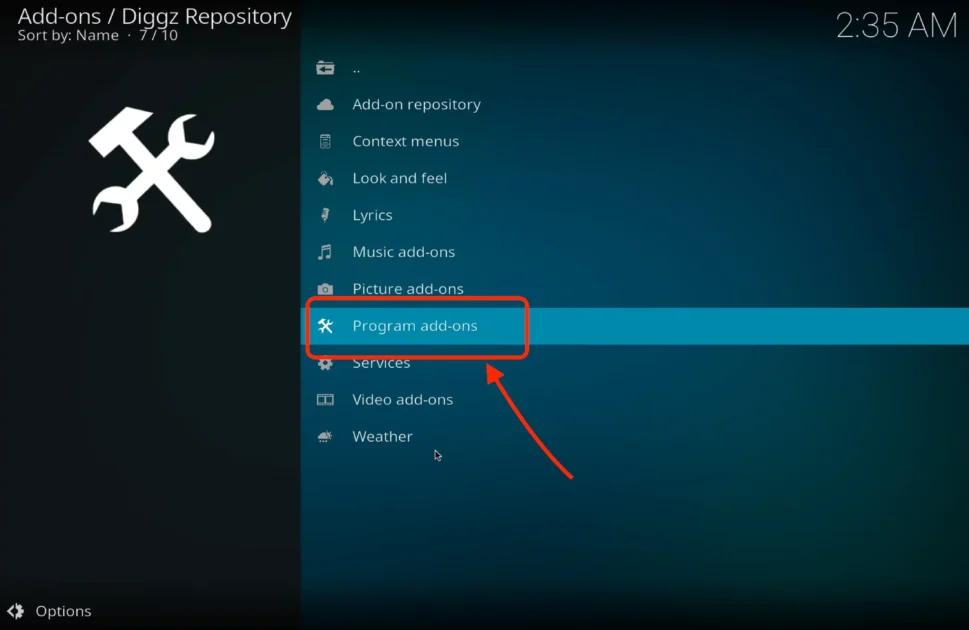Open the Options menu
Image resolution: width=969 pixels, height=630 pixels.
[x=63, y=610]
